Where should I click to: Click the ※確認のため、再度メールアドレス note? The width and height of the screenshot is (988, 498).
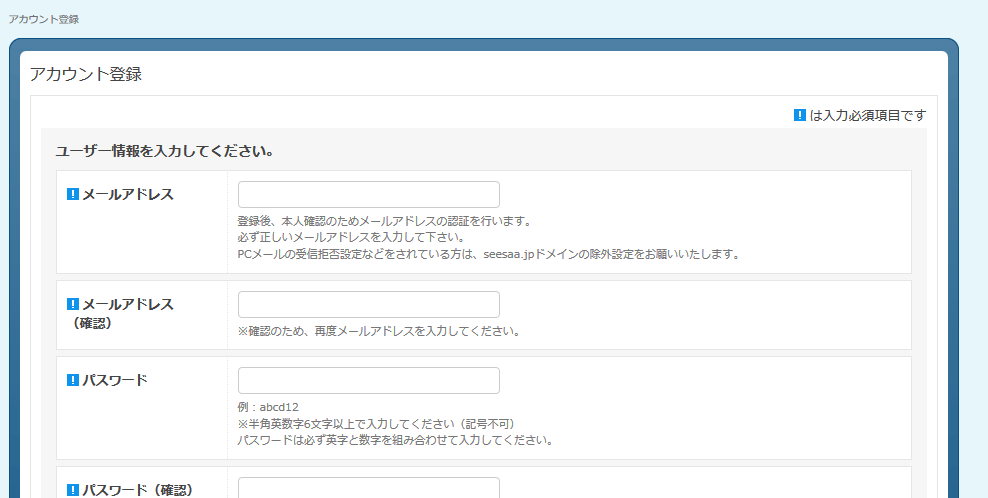point(379,331)
